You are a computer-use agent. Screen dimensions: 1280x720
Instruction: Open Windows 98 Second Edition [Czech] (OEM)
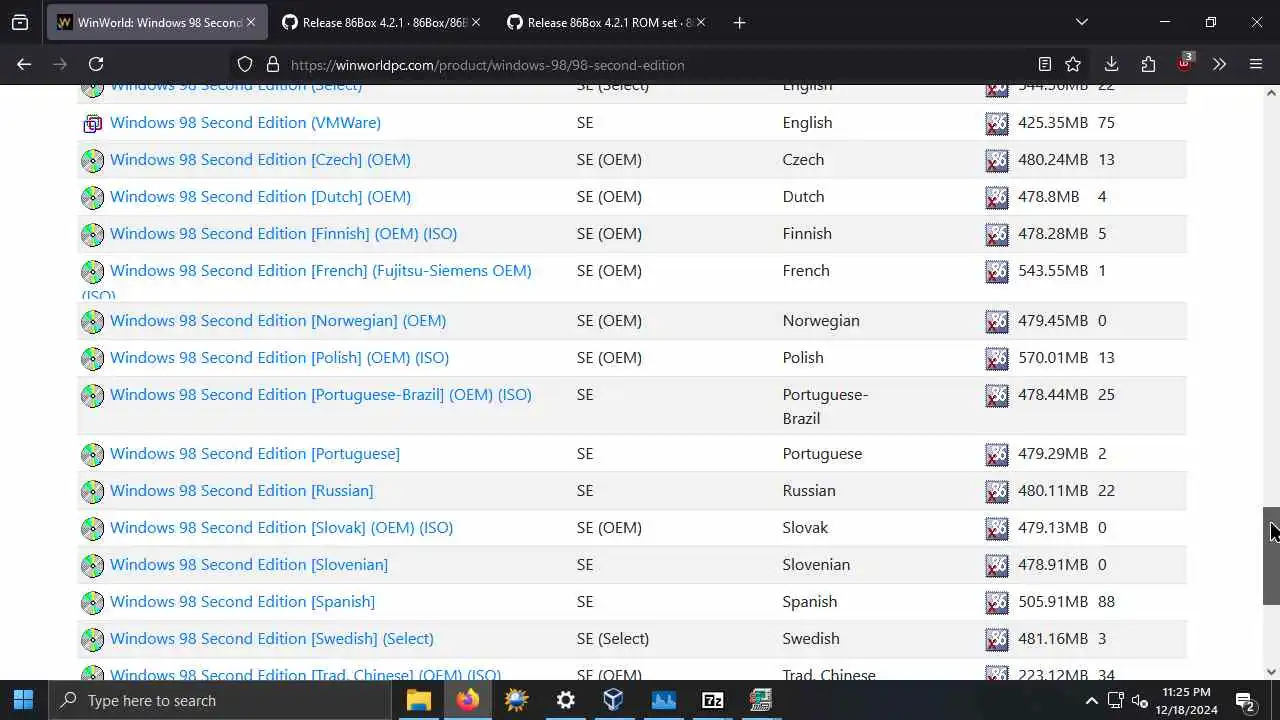tap(260, 159)
